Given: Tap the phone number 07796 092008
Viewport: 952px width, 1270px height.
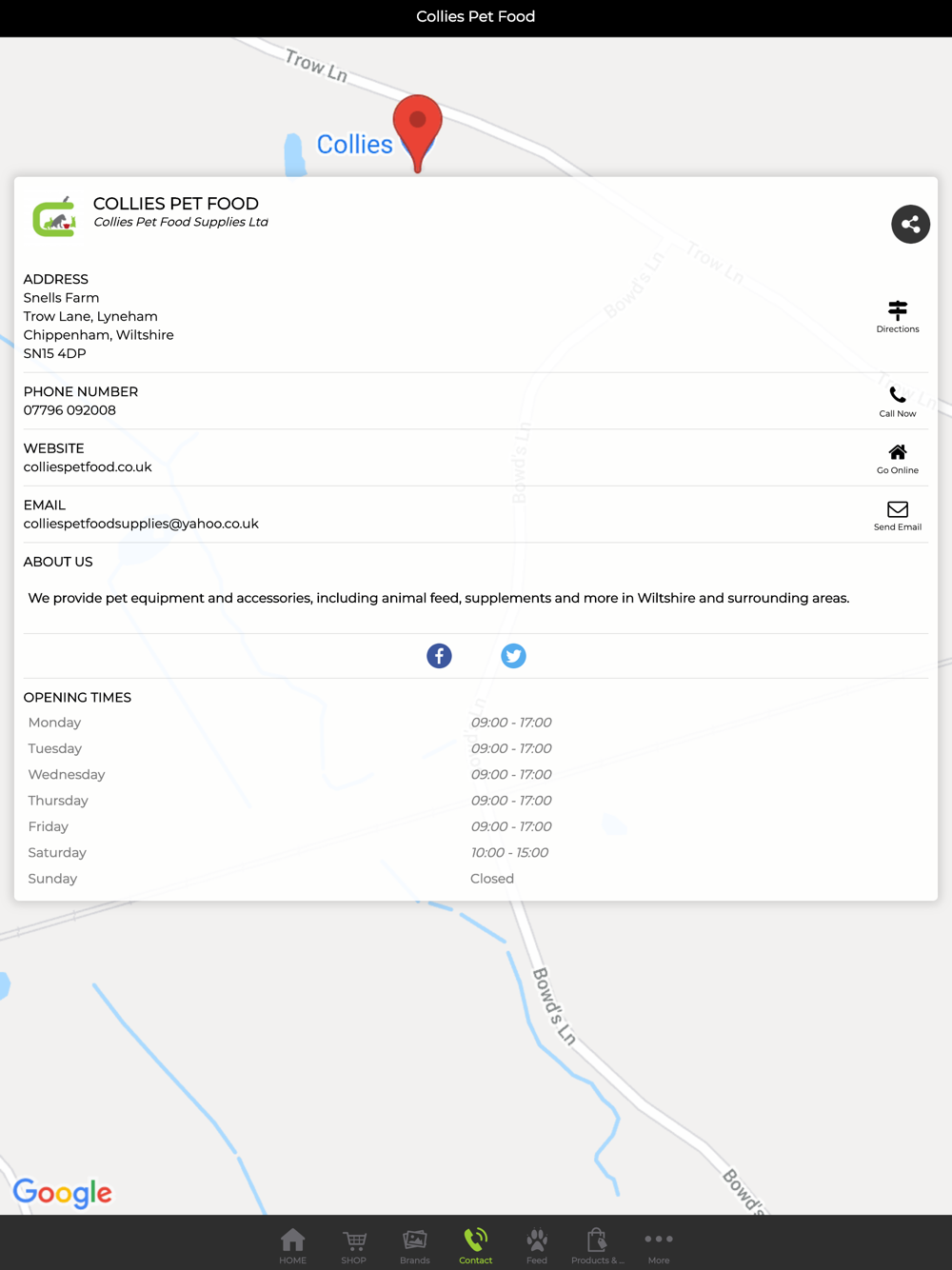Looking at the screenshot, I should (x=69, y=410).
